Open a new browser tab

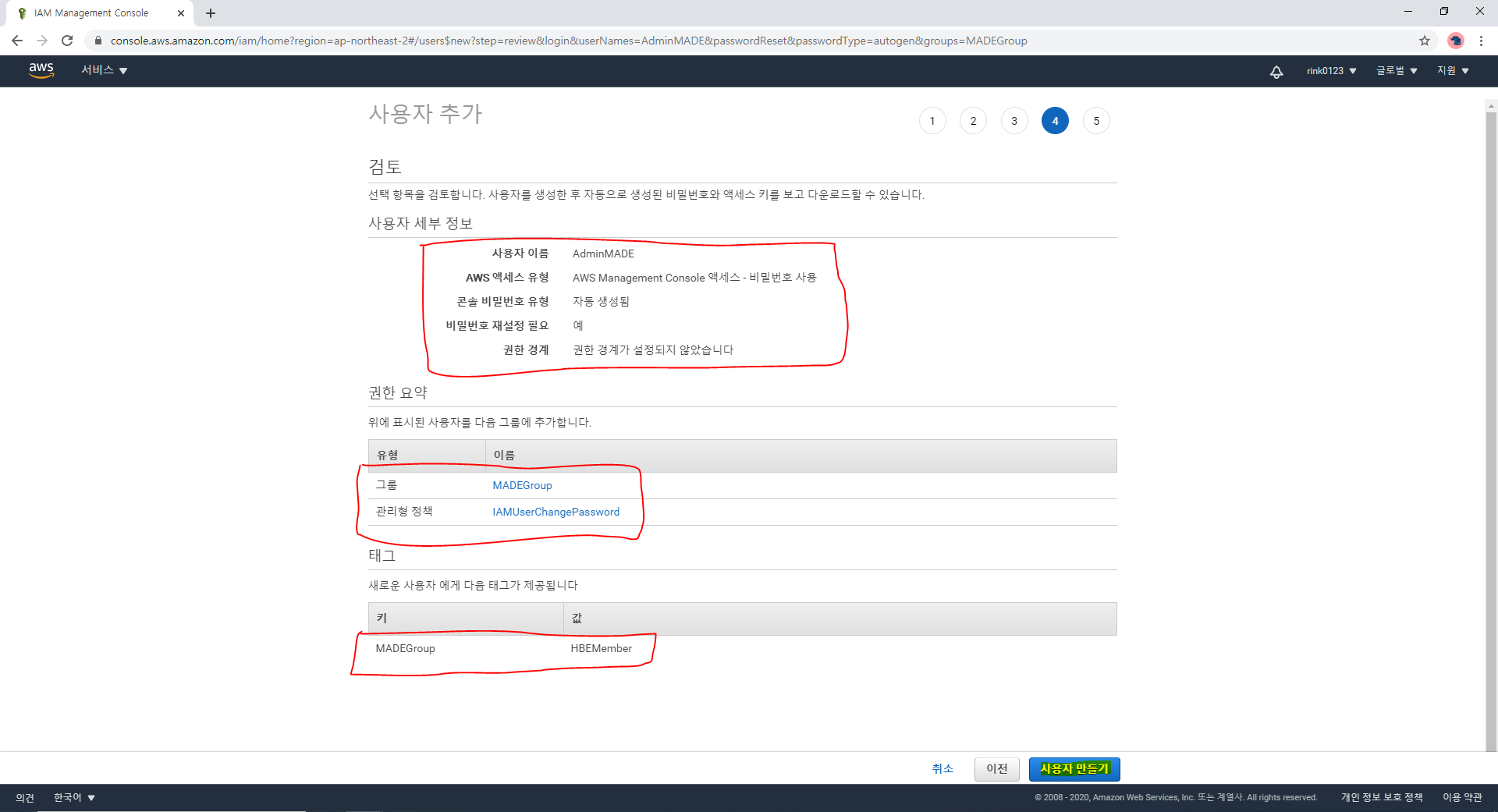[211, 13]
